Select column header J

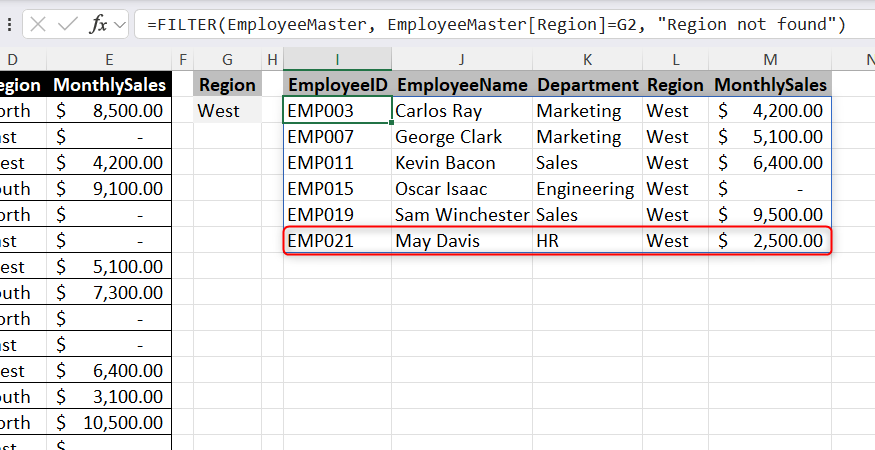pos(461,59)
